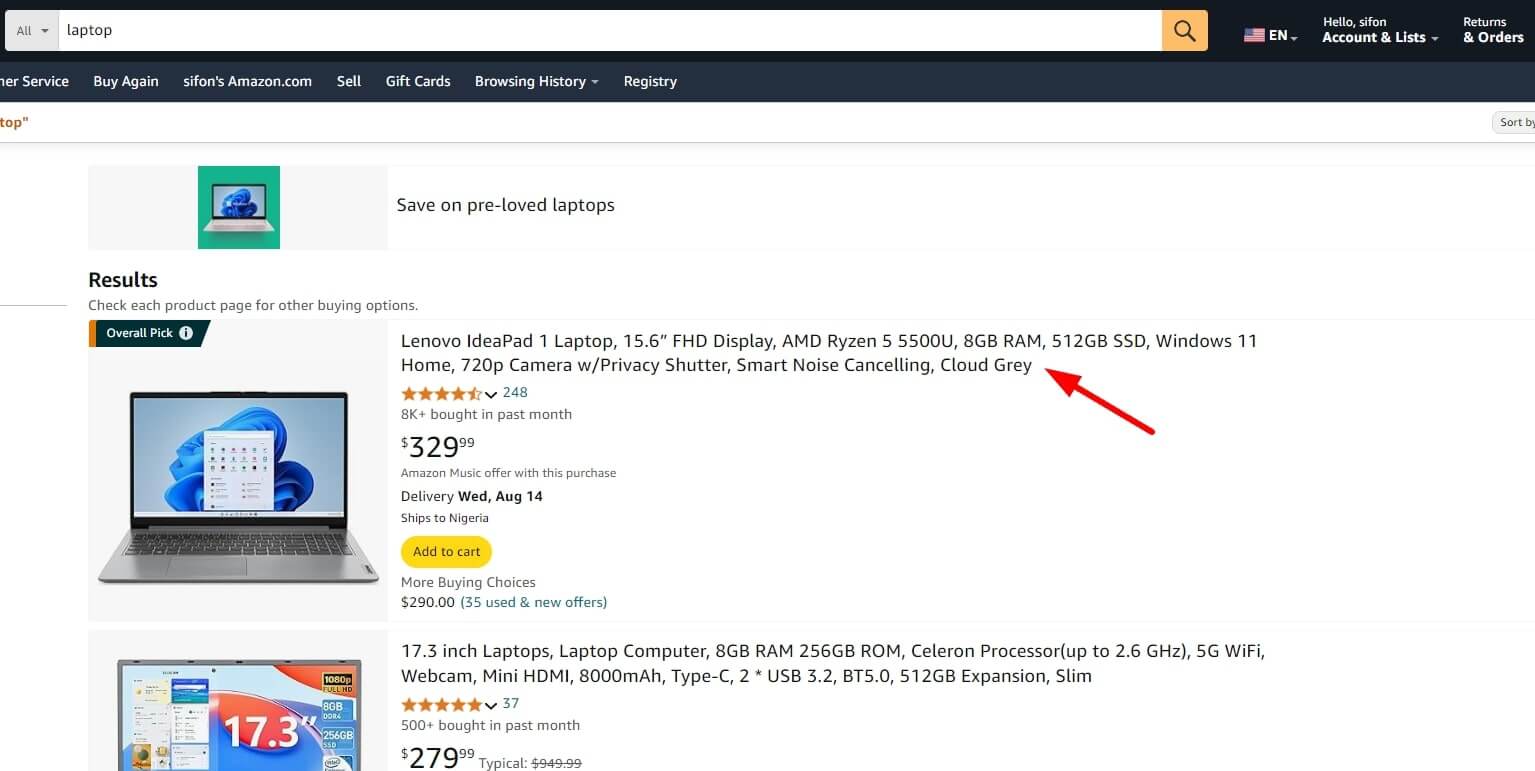1535x771 pixels.
Task: Click the 17.3 inch laptop star rating
Action: click(x=442, y=705)
